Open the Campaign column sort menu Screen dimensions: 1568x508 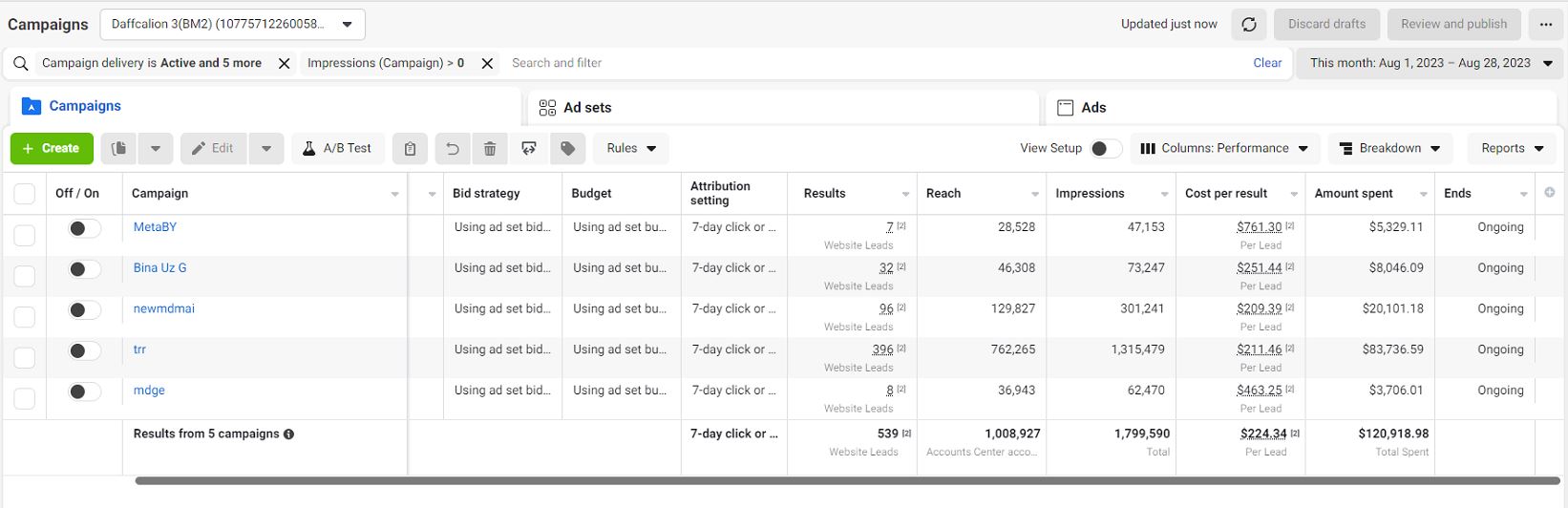coord(394,195)
